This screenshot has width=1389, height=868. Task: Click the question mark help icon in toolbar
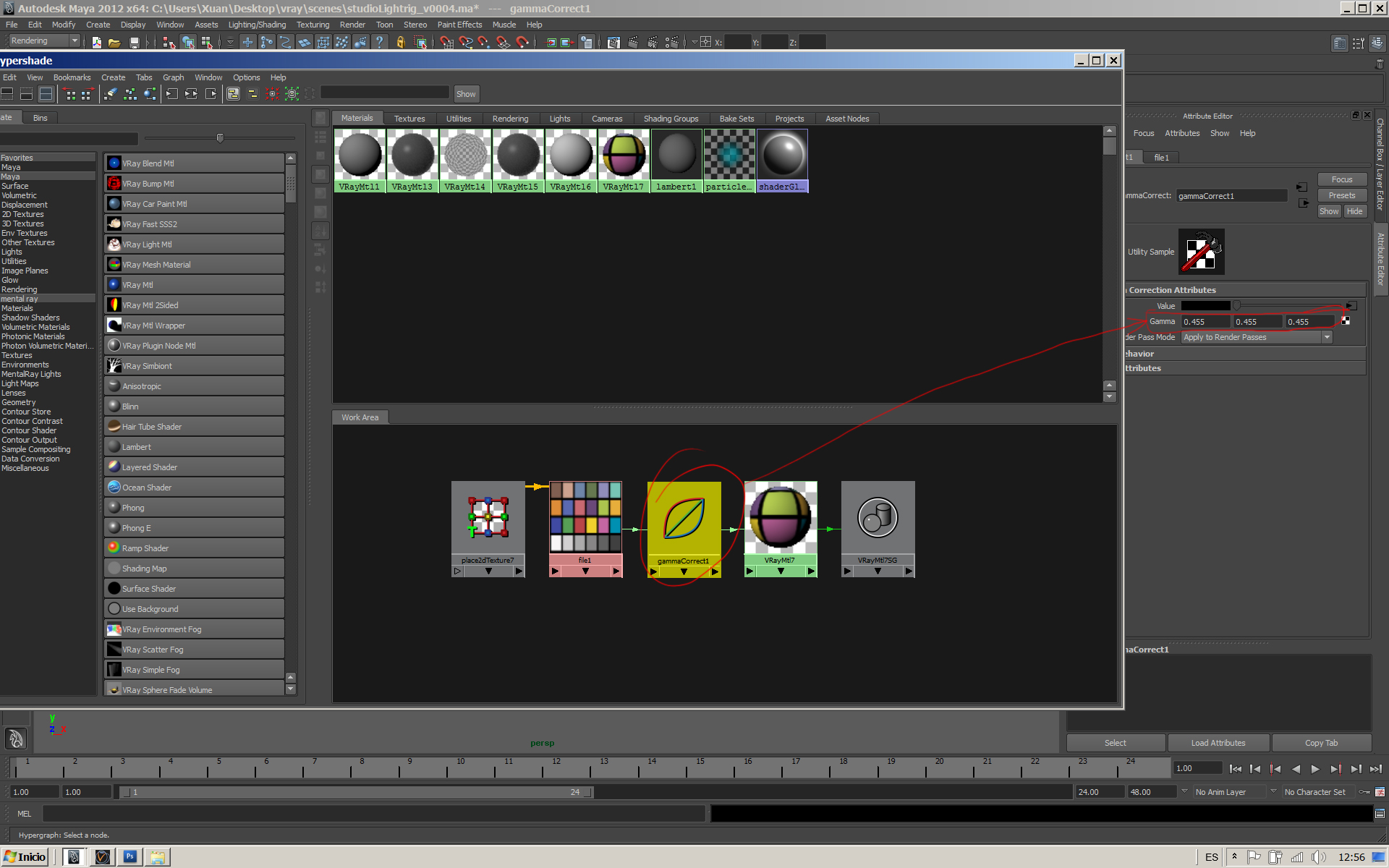379,43
